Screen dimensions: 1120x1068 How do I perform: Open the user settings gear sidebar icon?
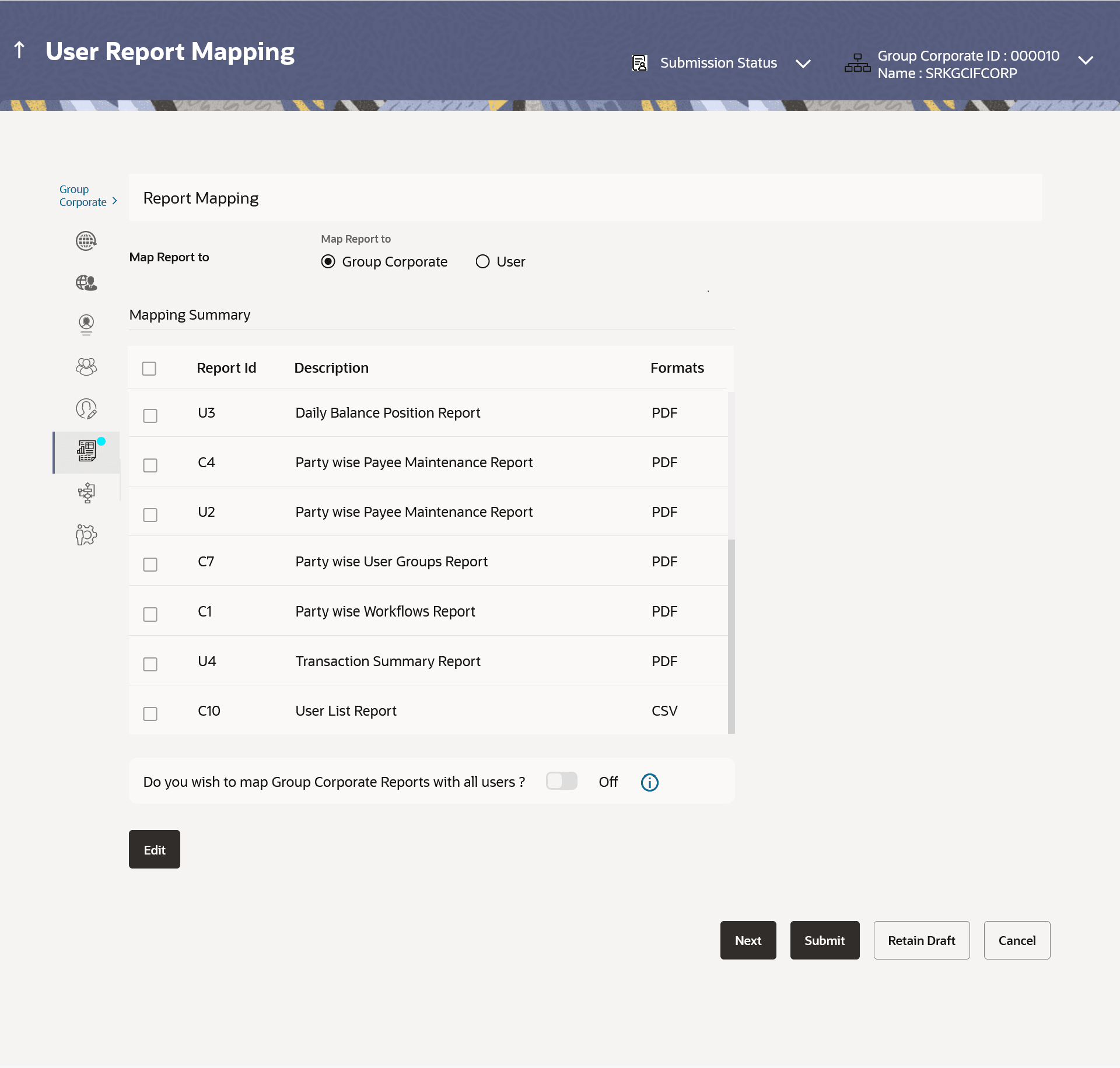point(86,535)
